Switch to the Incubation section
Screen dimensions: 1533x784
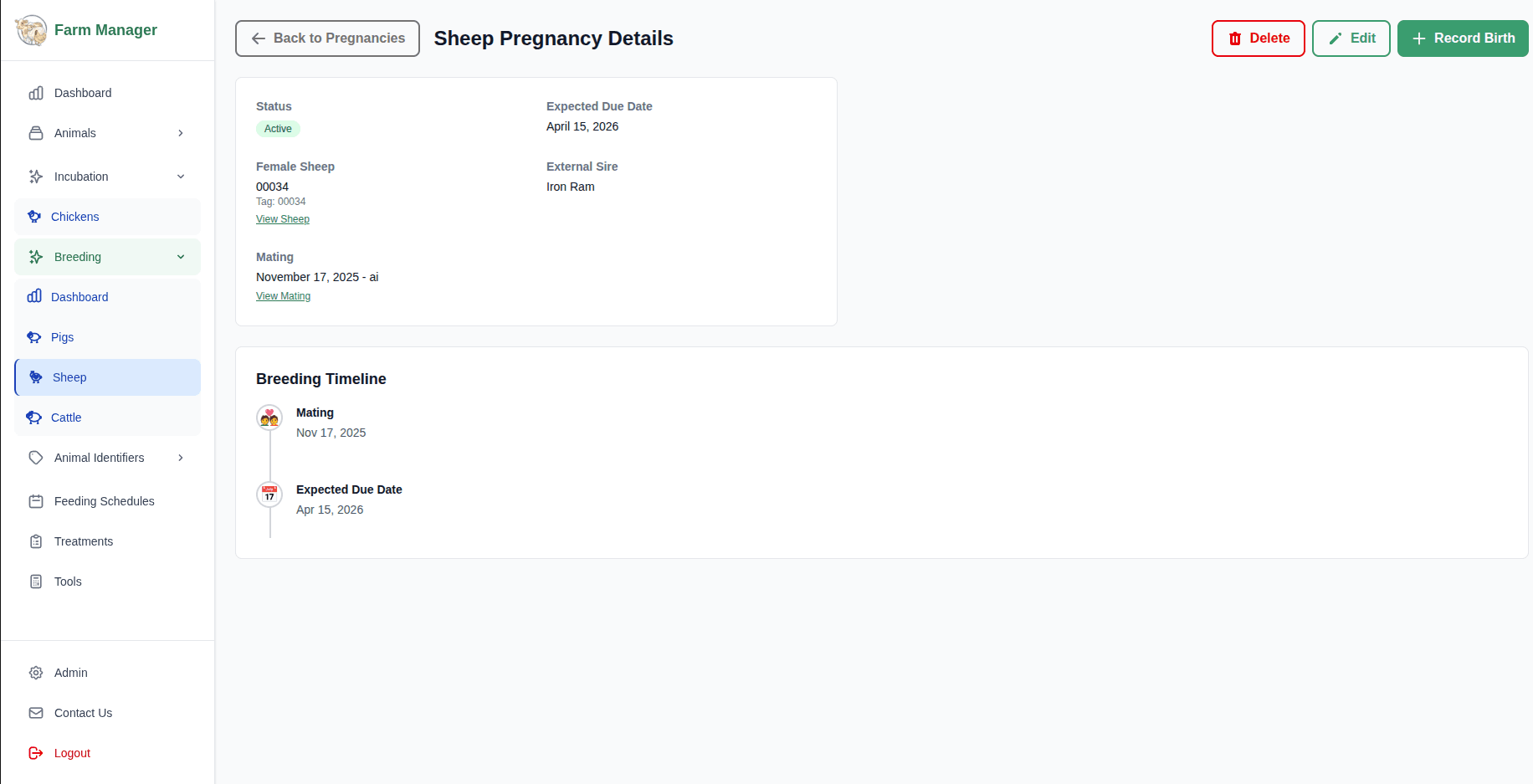(80, 177)
